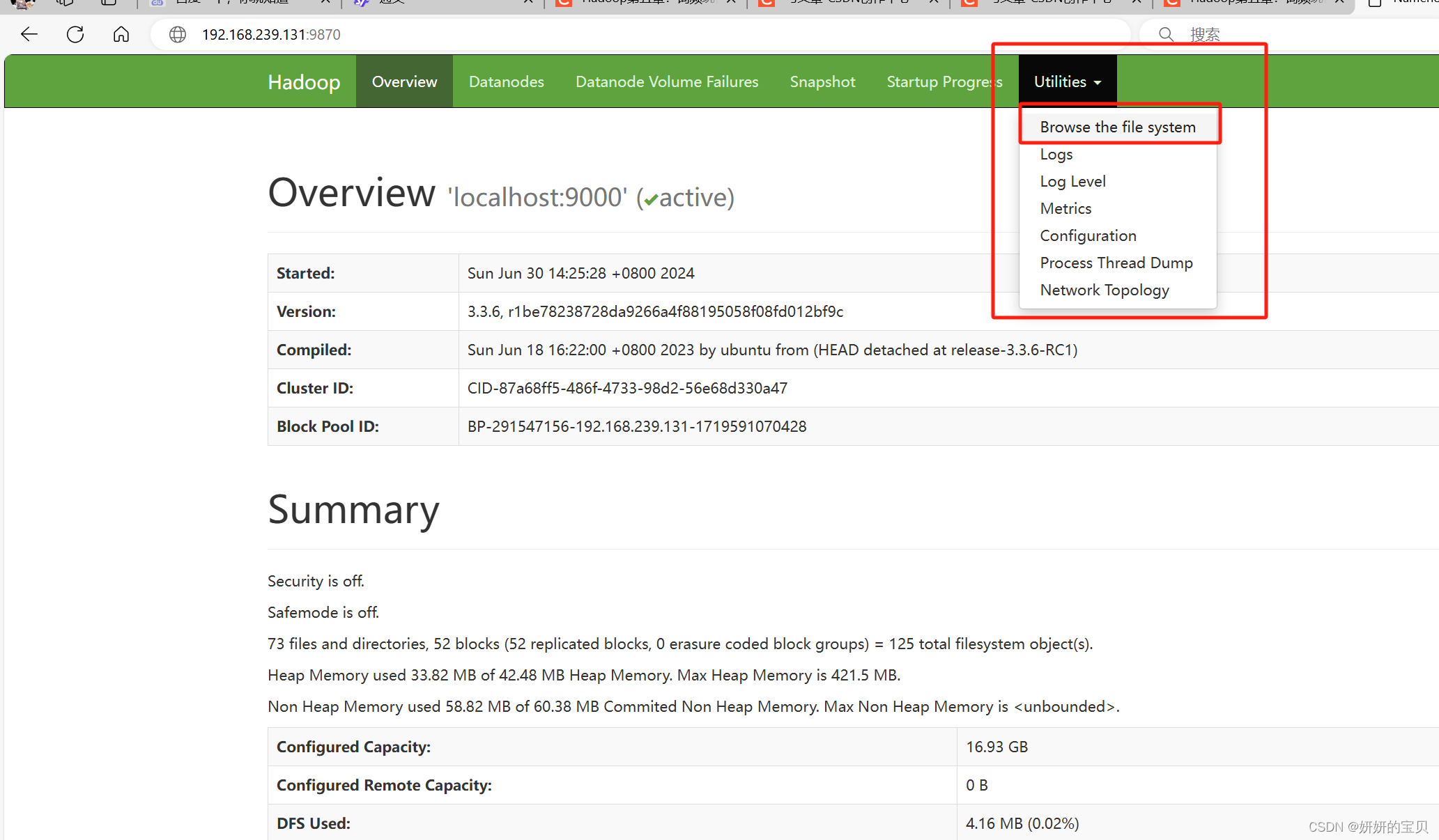Screen dimensions: 1439x840
Task: Open Datanode Volume Failures tab
Action: (666, 81)
